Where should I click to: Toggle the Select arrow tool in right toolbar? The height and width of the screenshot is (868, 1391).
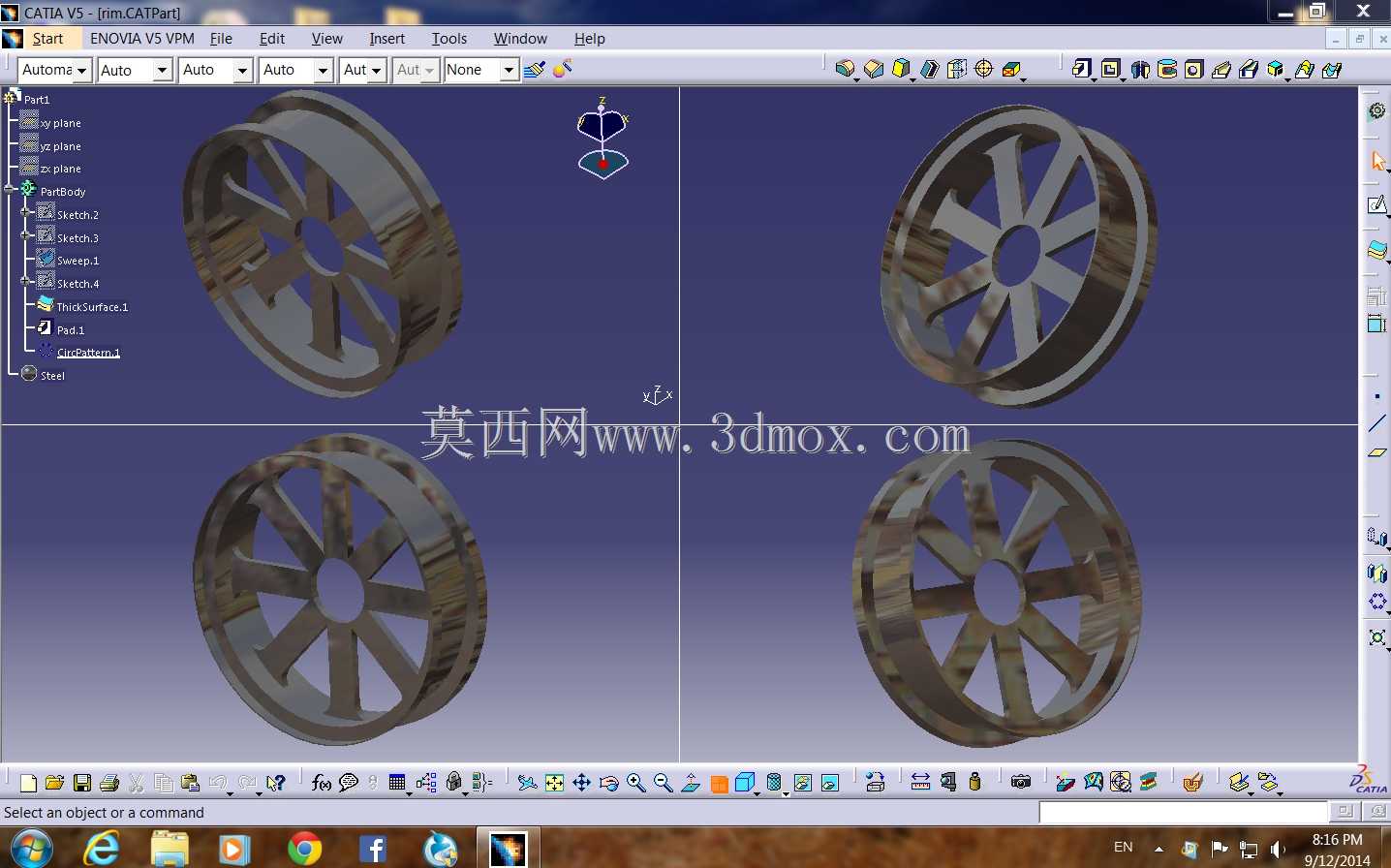(1376, 160)
